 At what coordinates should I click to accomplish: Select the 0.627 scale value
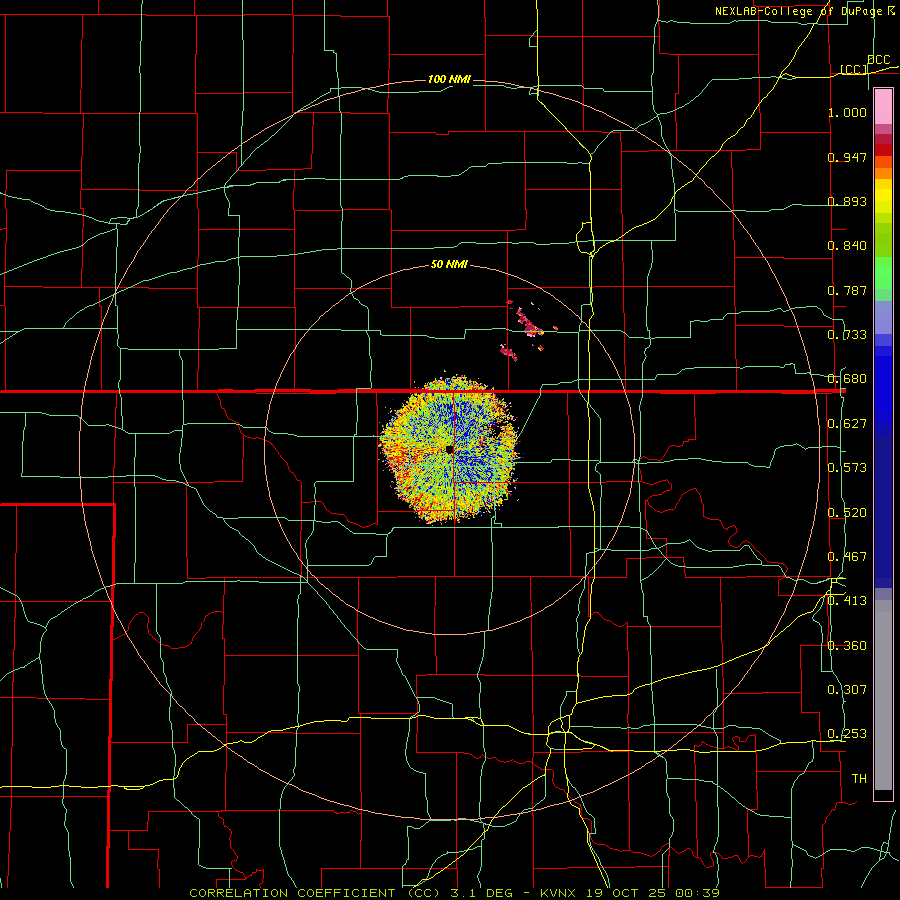[x=847, y=424]
